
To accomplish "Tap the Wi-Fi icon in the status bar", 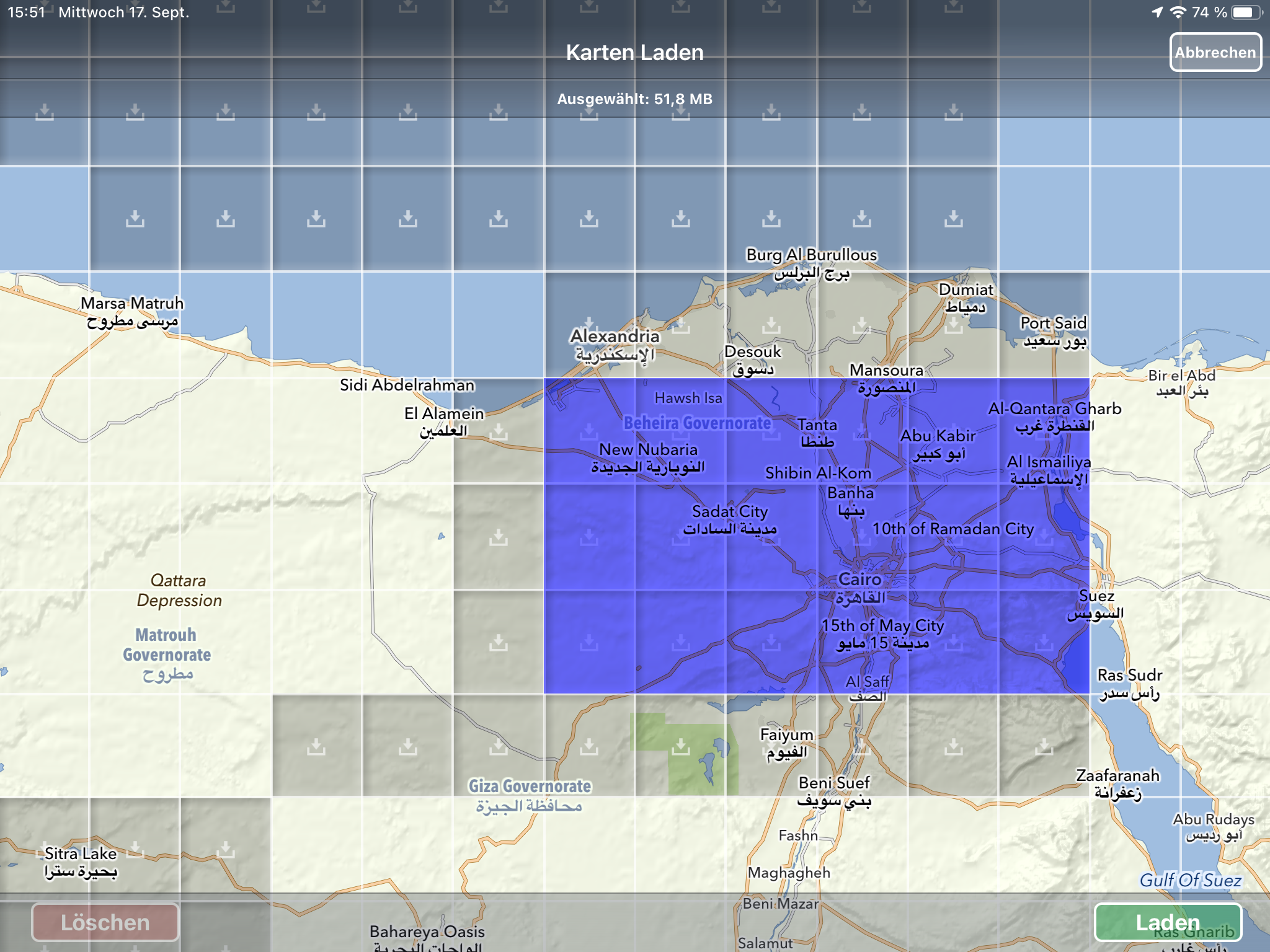I will (x=1178, y=12).
